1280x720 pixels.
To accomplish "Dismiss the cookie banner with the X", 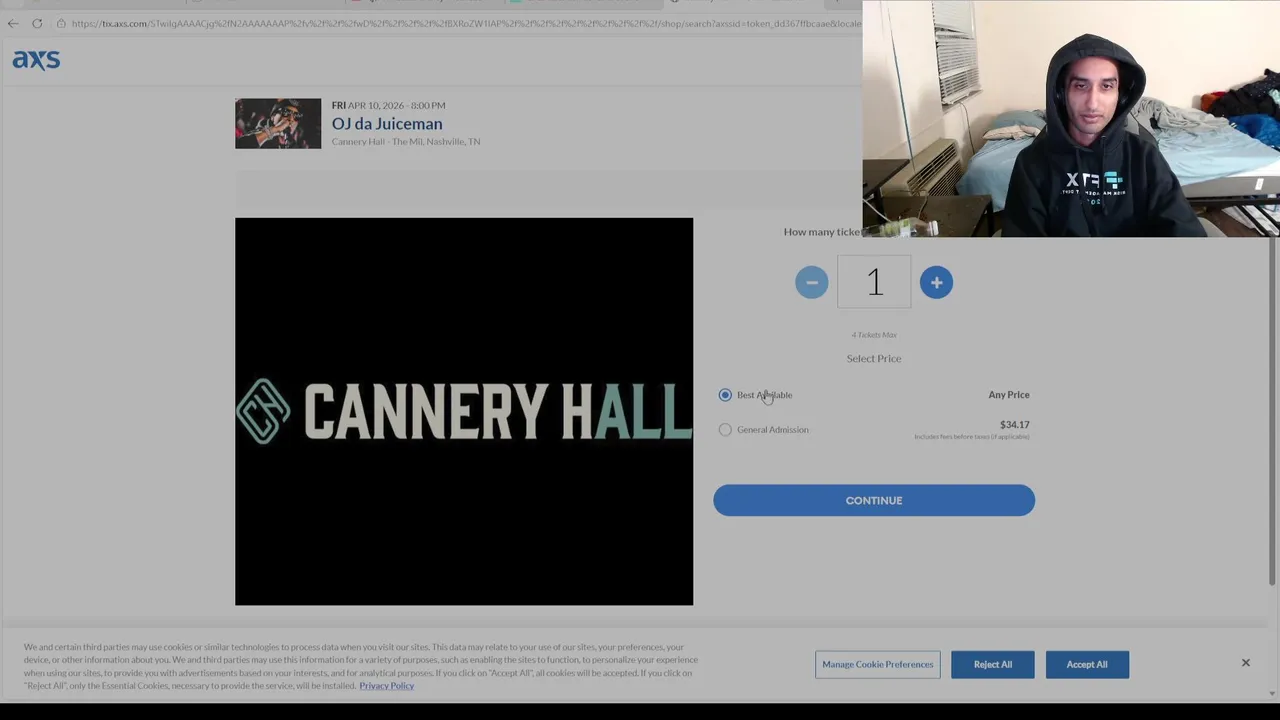I will coord(1246,663).
